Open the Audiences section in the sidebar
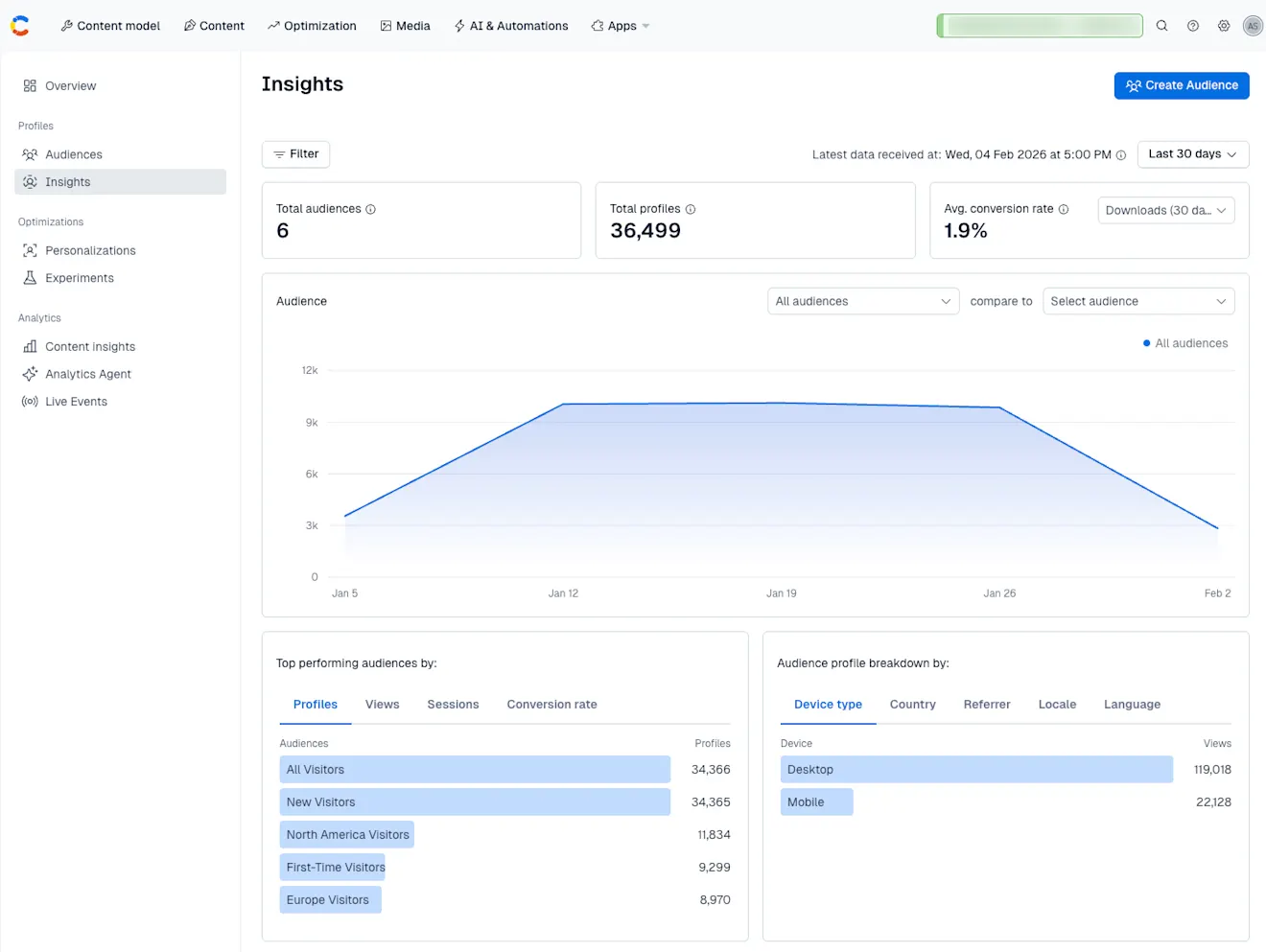 (74, 154)
